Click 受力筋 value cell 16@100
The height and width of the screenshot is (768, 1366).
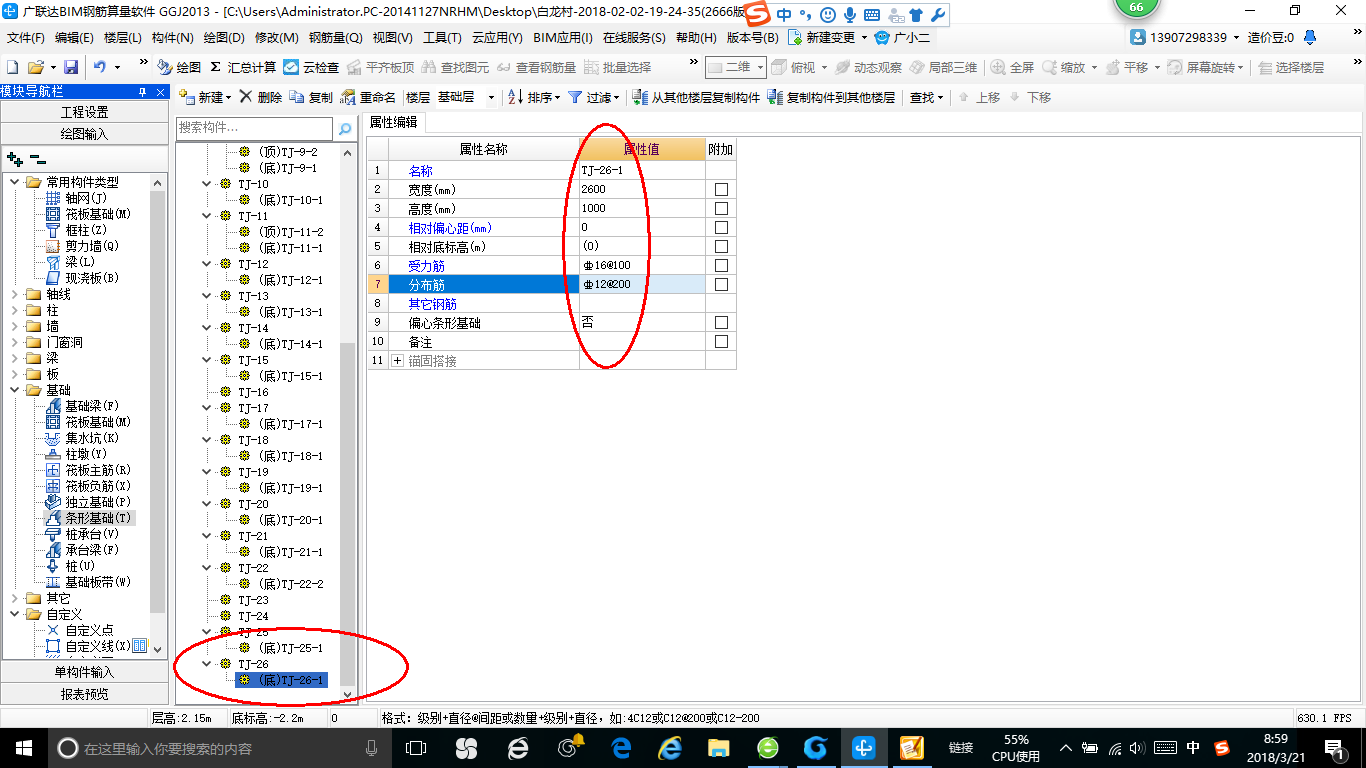point(642,265)
